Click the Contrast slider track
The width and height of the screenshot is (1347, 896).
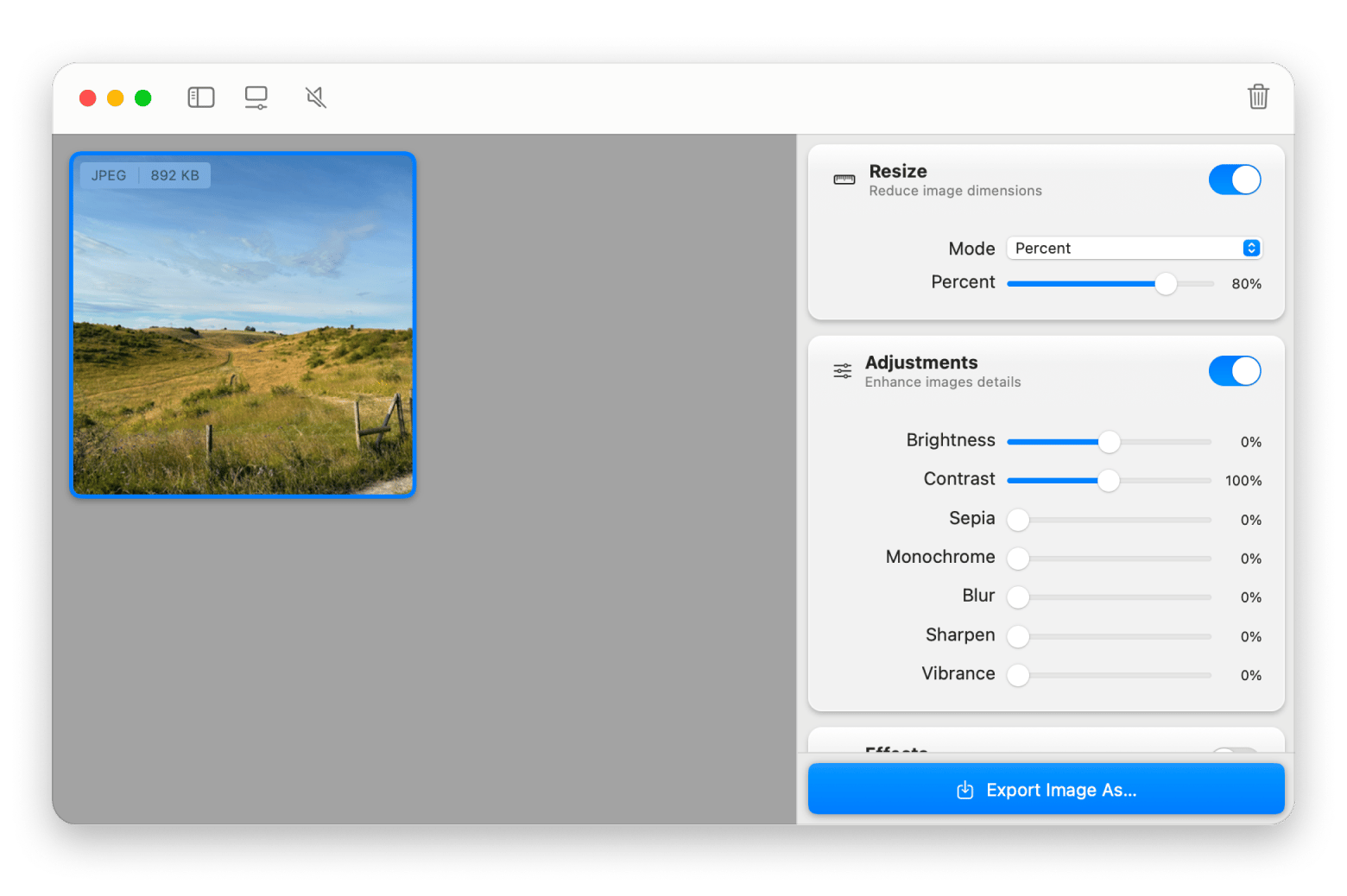1110,481
